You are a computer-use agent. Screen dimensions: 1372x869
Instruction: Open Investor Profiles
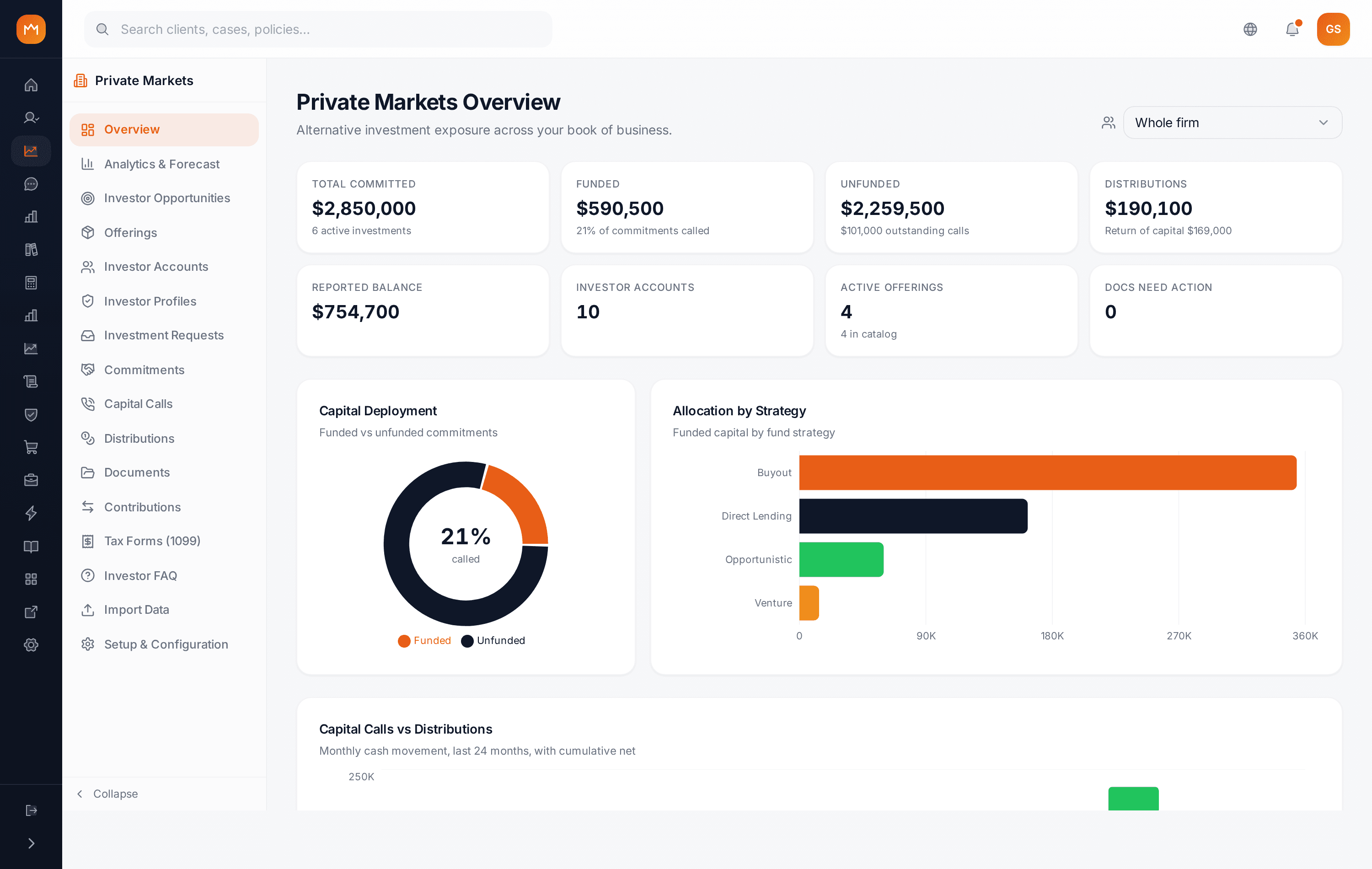tap(164, 301)
